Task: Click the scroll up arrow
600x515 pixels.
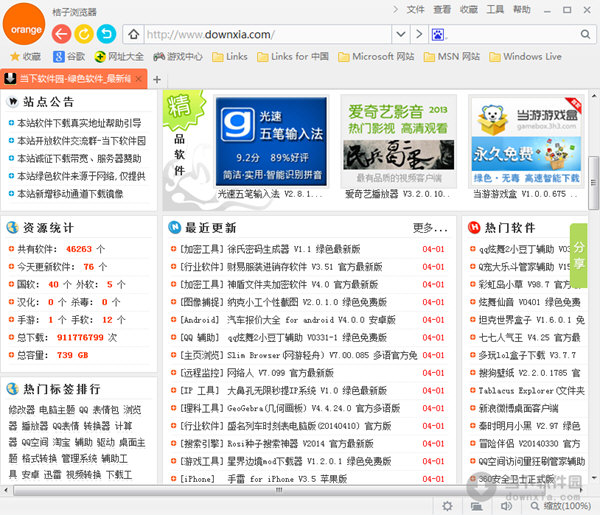Action: [x=594, y=96]
